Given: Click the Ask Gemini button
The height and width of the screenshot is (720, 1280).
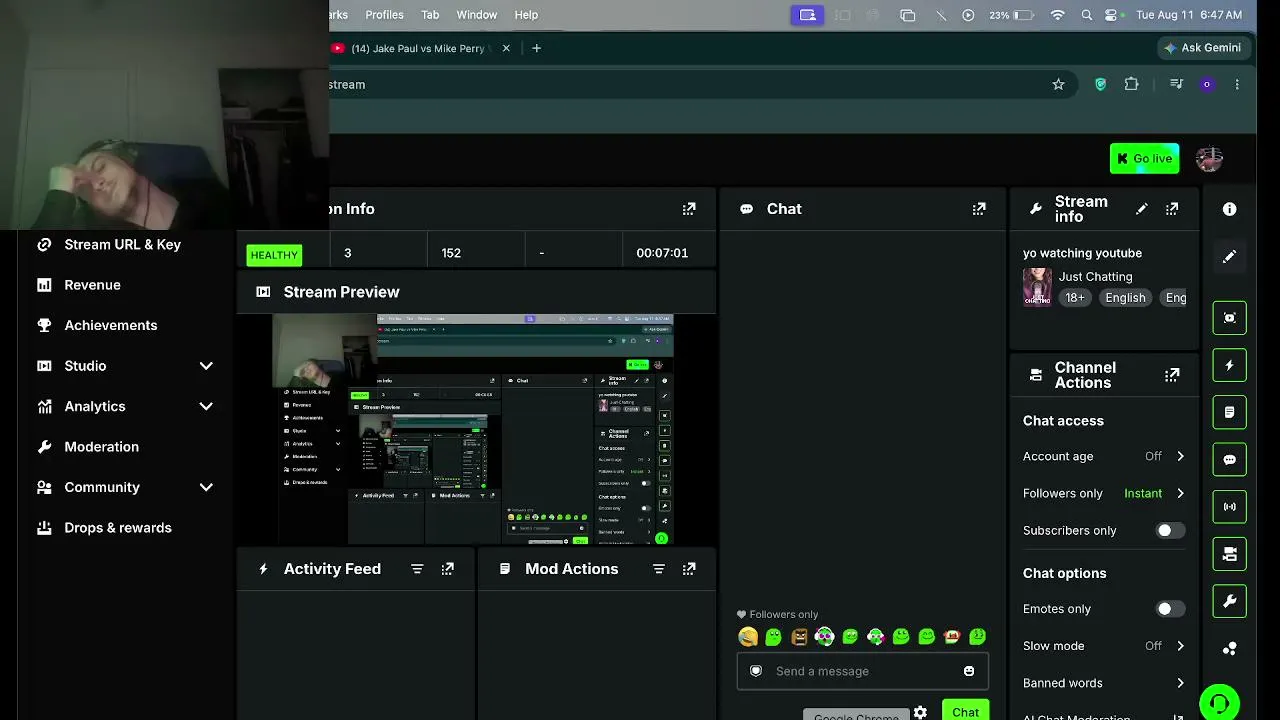Looking at the screenshot, I should tap(1202, 48).
